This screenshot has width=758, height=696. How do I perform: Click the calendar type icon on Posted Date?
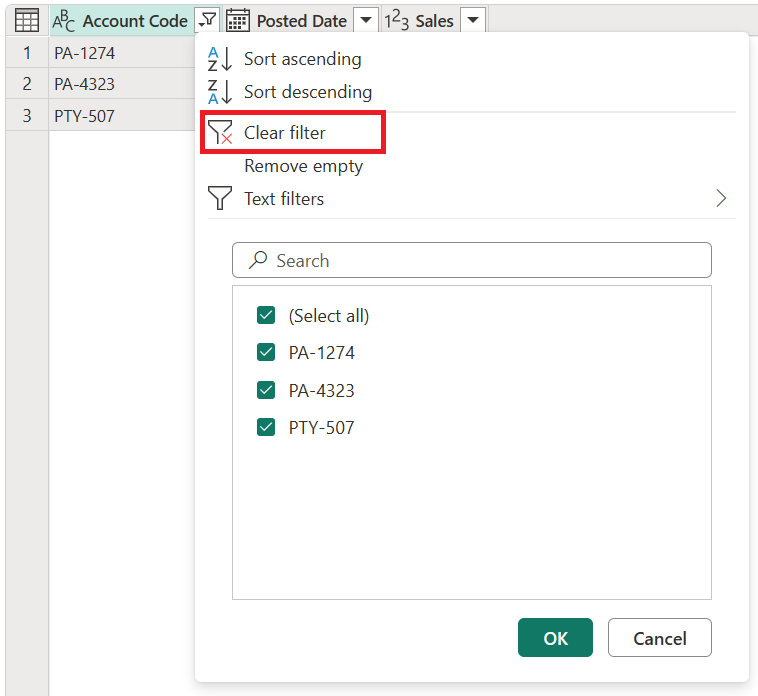coord(238,21)
